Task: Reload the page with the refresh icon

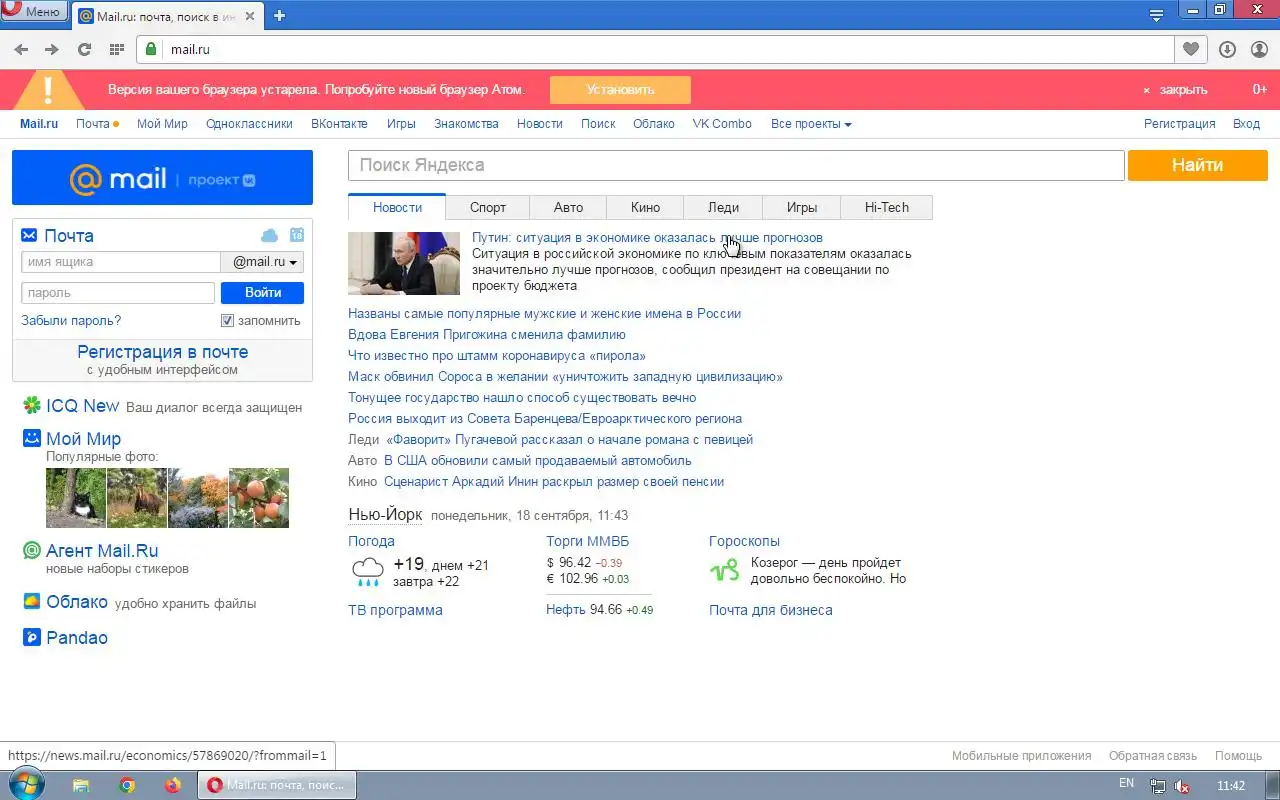Action: tap(84, 49)
